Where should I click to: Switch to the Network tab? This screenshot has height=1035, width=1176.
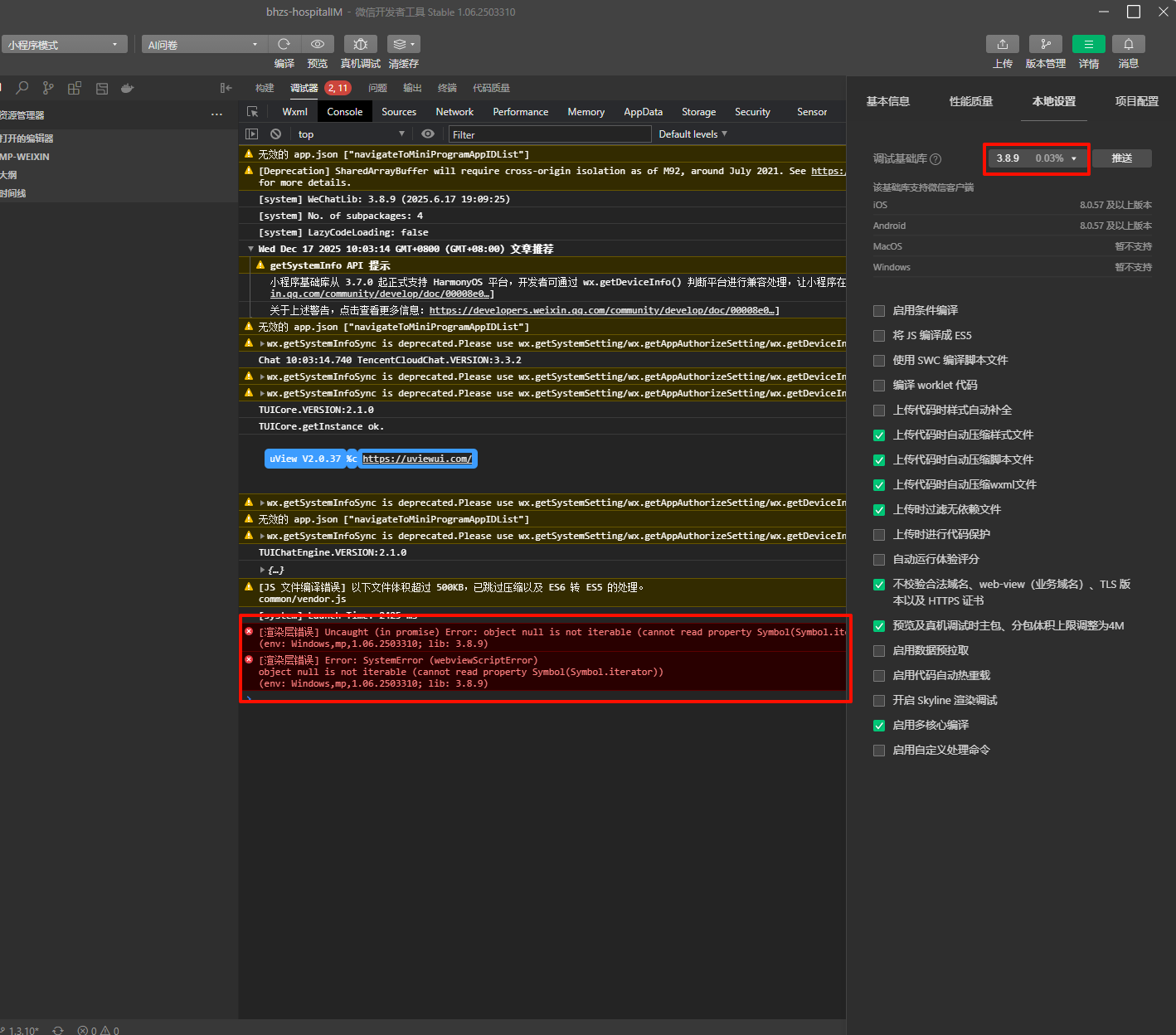point(454,112)
